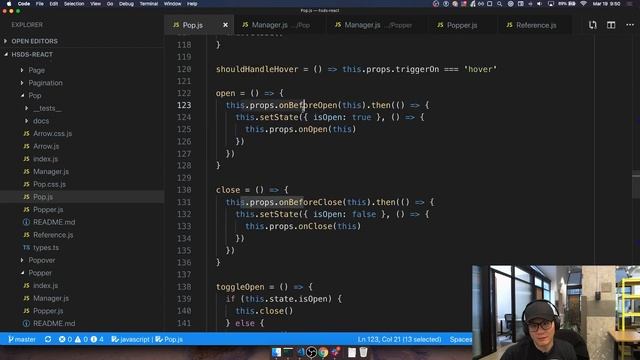Screen dimensions: 640x360
Task: Open Reference.js in the explorer
Action: point(53,235)
